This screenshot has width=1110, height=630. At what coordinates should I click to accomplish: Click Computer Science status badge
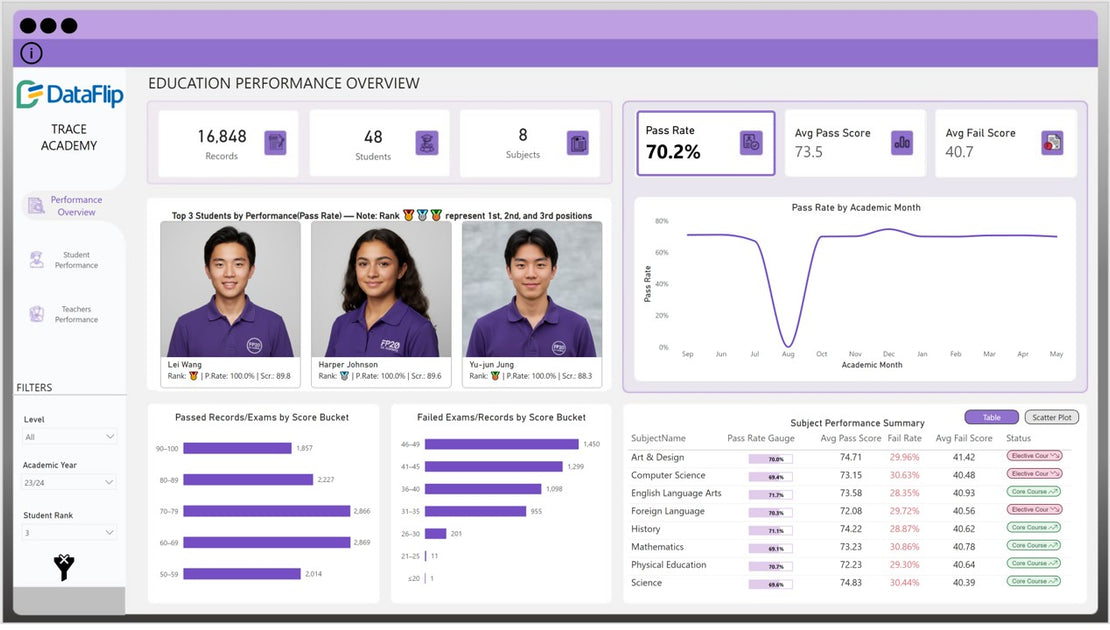(1034, 474)
